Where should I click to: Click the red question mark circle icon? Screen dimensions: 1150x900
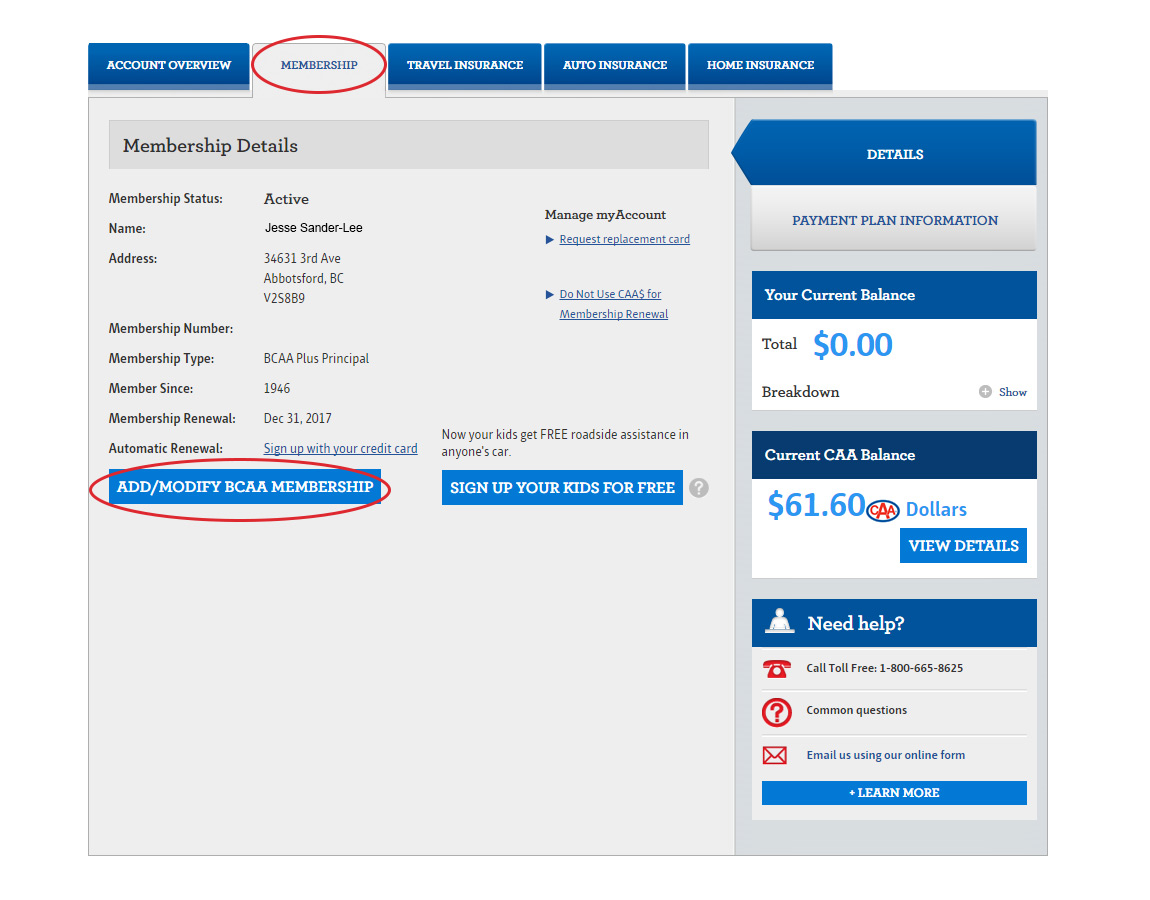tap(776, 711)
